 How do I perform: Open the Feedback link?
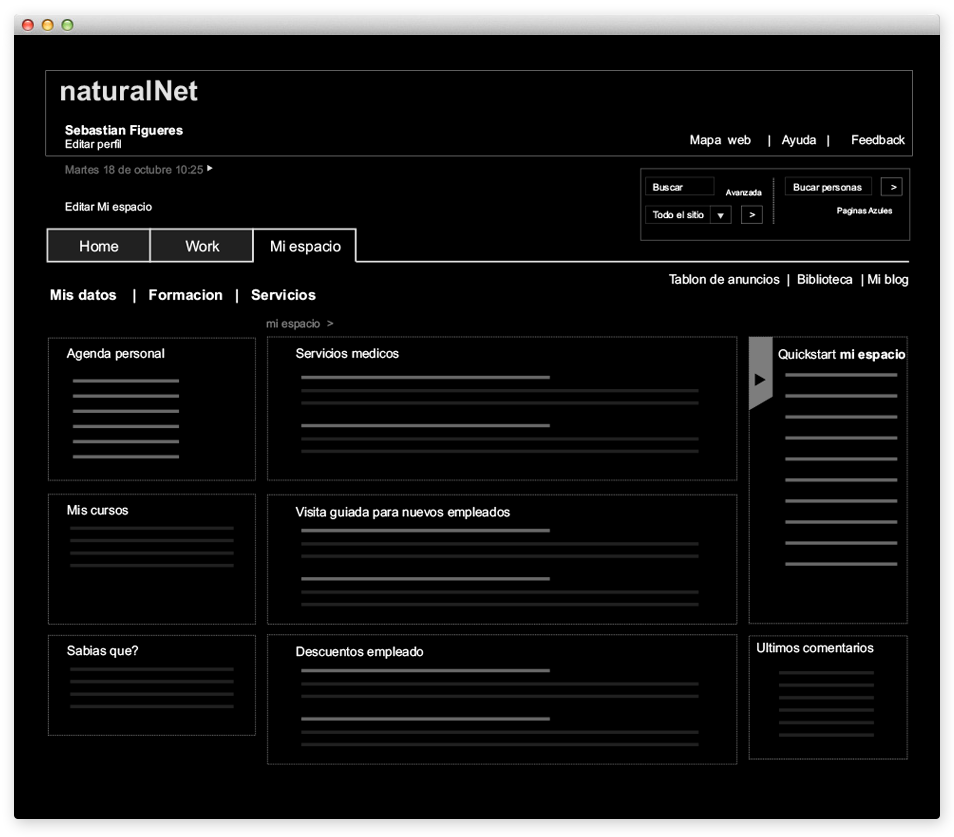(877, 140)
